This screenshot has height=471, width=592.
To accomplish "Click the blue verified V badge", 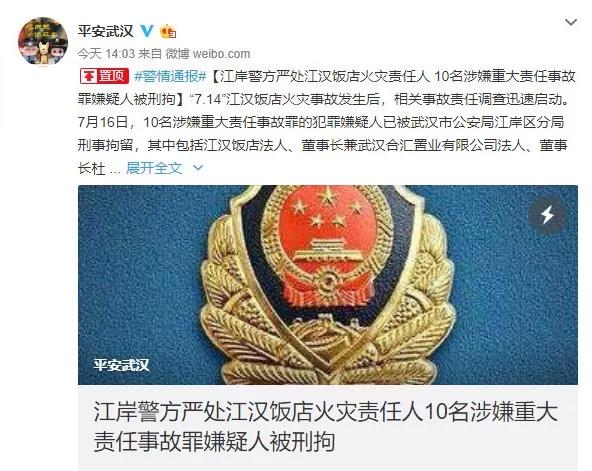I will pyautogui.click(x=147, y=31).
